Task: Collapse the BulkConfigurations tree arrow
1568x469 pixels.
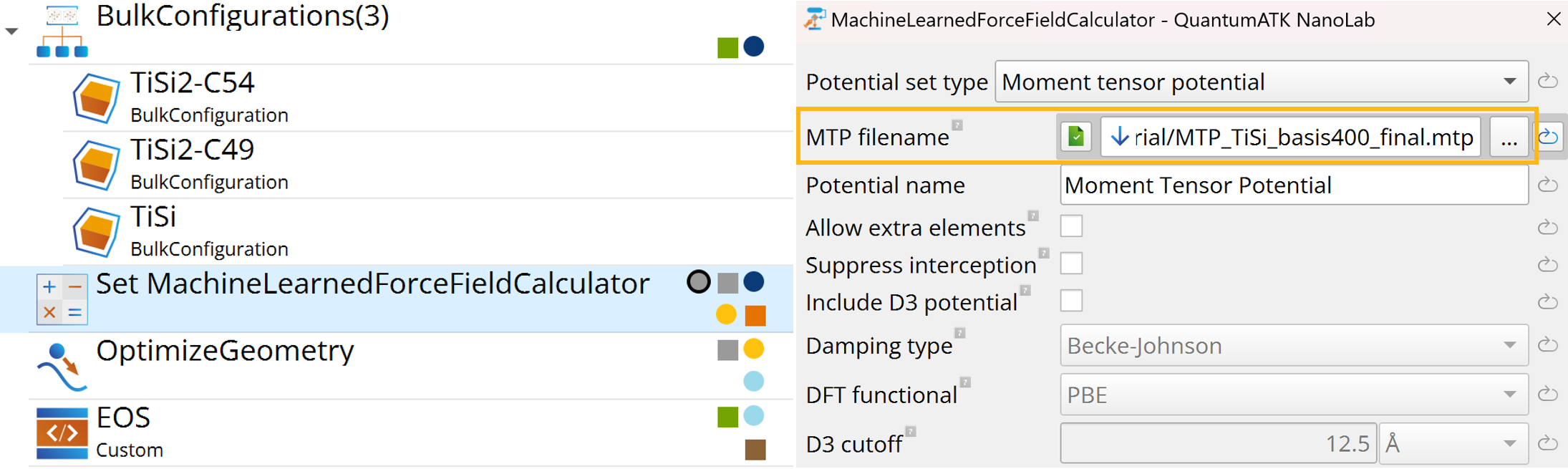Action: pos(11,32)
